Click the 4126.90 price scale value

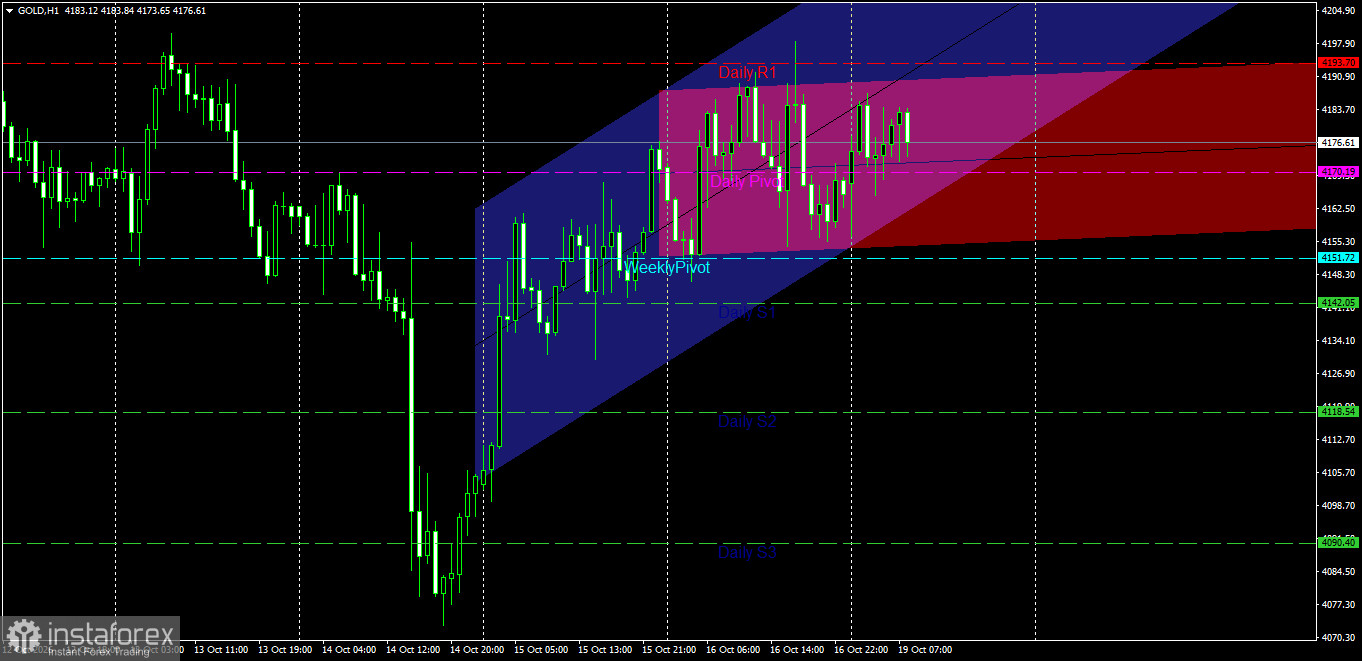point(1338,374)
